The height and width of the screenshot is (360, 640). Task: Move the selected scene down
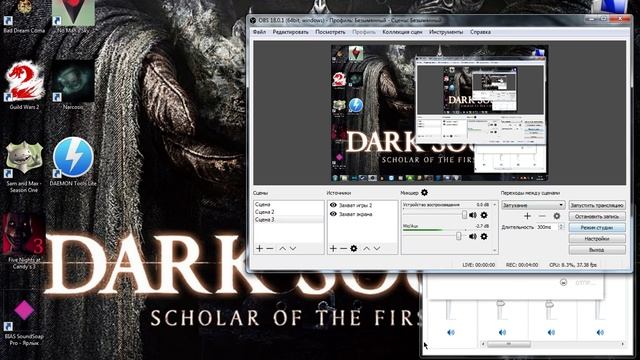pyautogui.click(x=293, y=248)
